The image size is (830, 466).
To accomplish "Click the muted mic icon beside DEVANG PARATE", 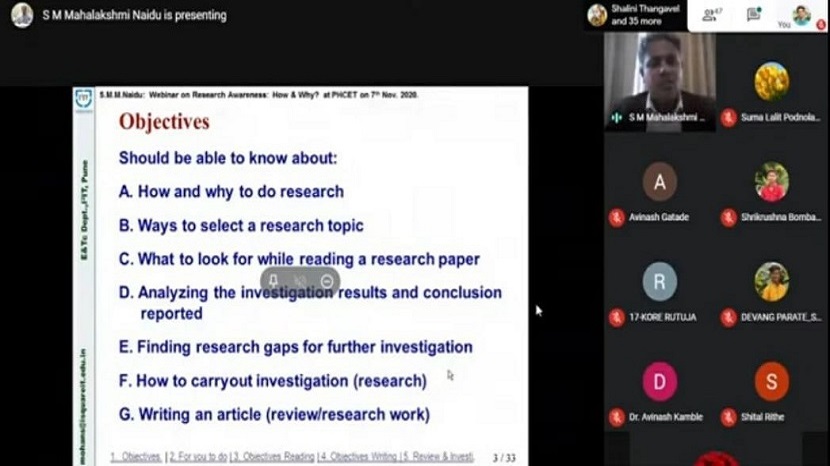I will pyautogui.click(x=729, y=318).
